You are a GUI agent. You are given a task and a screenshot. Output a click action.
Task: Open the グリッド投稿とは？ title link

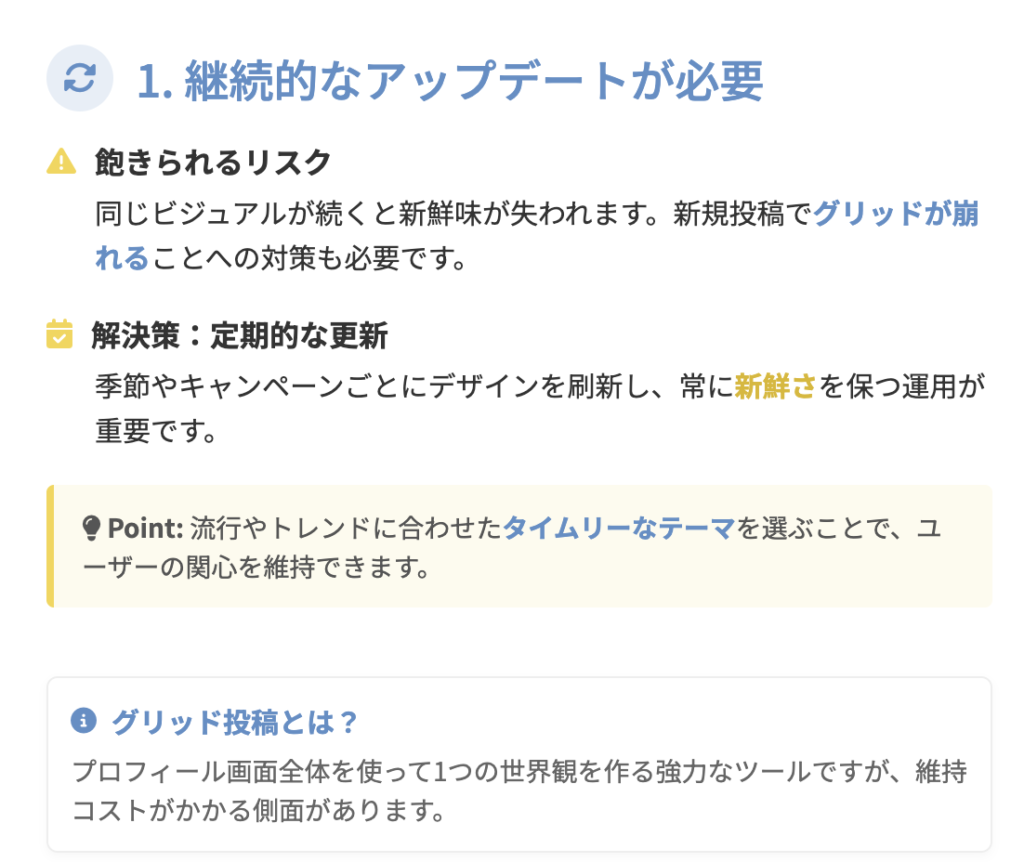(235, 721)
